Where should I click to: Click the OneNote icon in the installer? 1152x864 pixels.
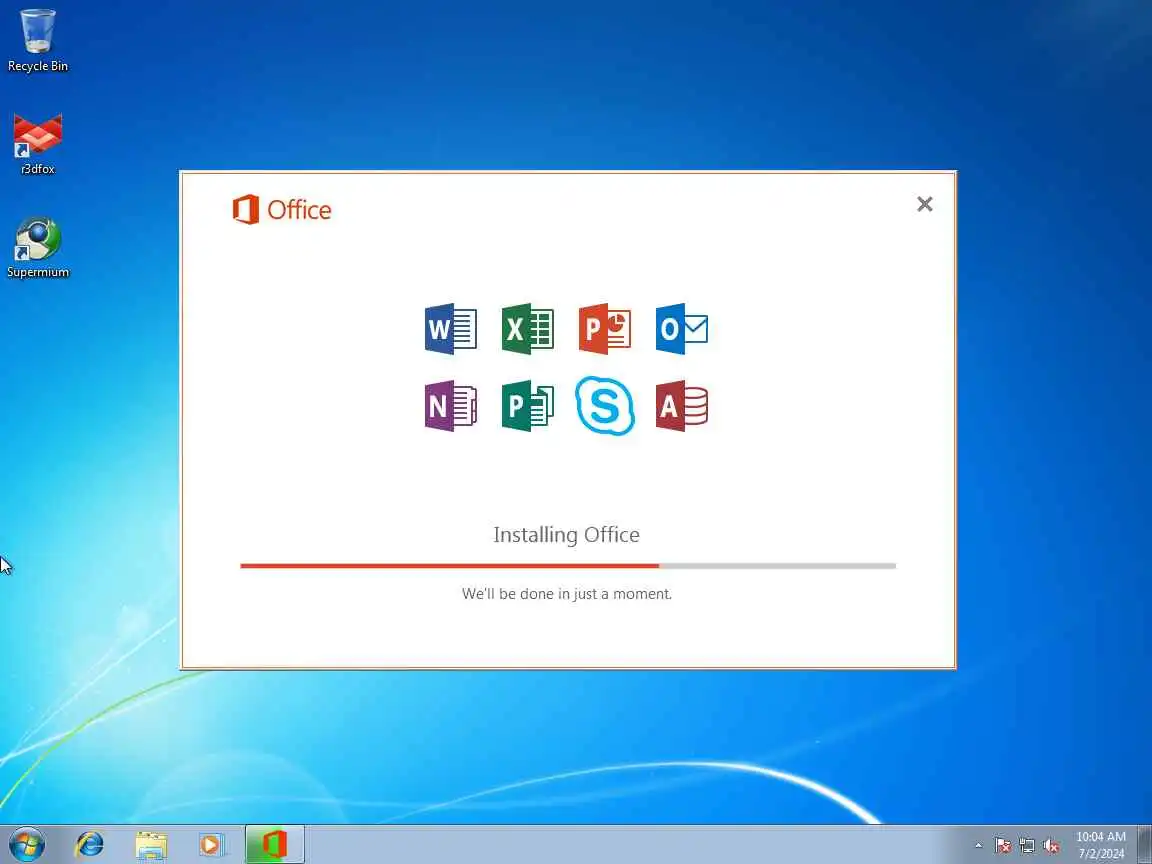click(x=450, y=406)
